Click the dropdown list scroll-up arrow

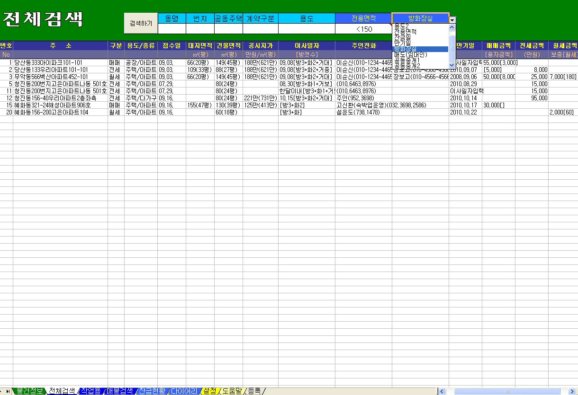pyautogui.click(x=452, y=27)
